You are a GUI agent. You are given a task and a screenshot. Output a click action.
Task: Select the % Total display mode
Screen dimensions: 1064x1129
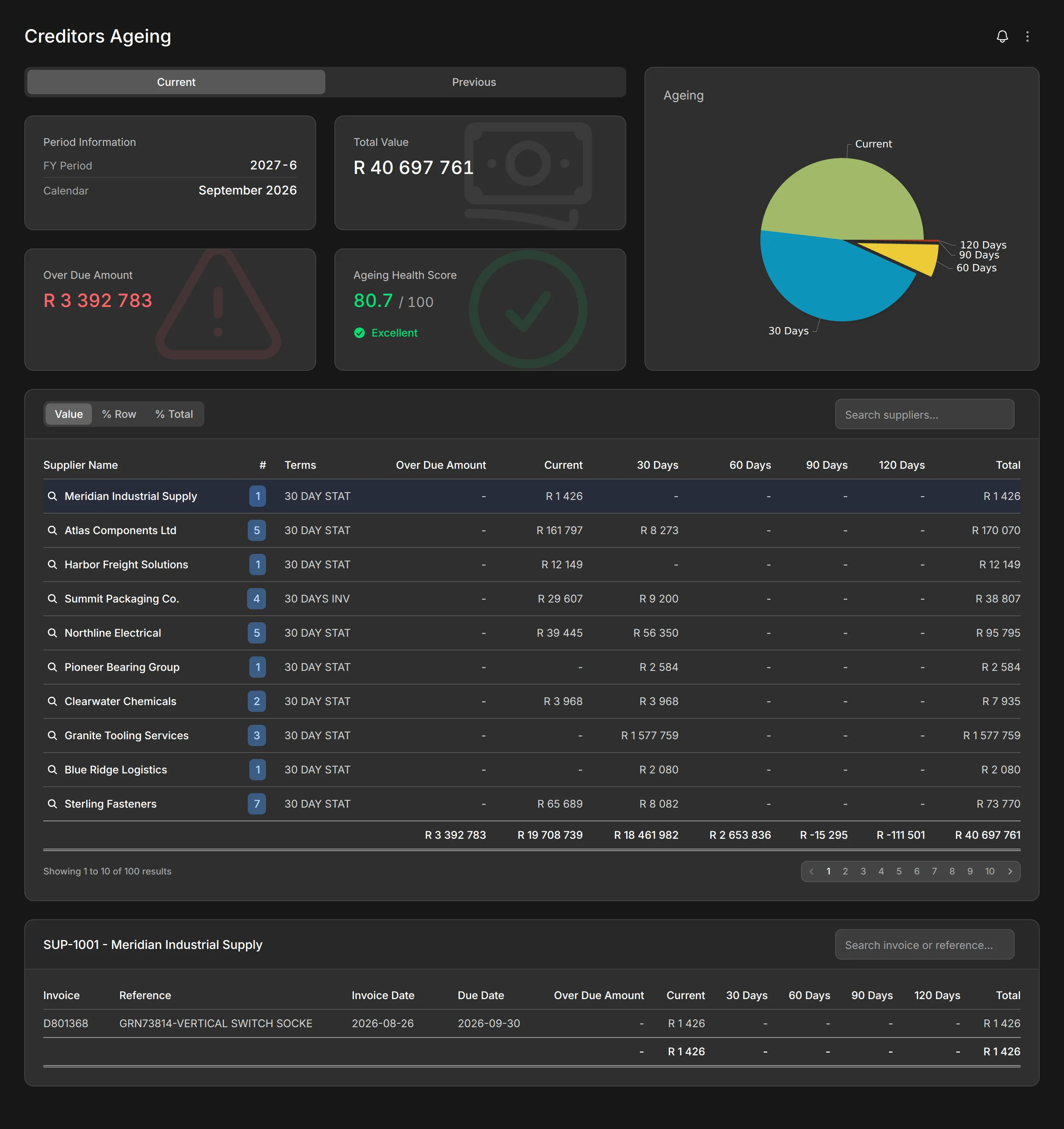[x=174, y=414]
